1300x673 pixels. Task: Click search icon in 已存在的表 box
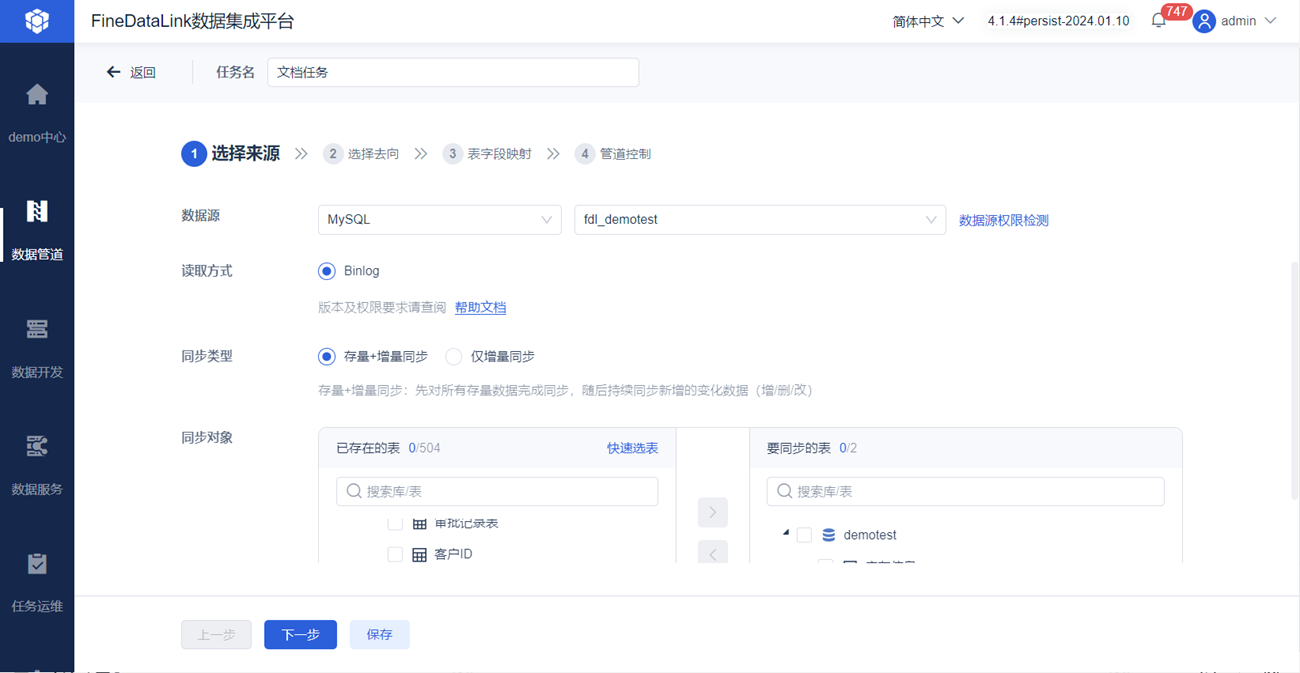(354, 491)
